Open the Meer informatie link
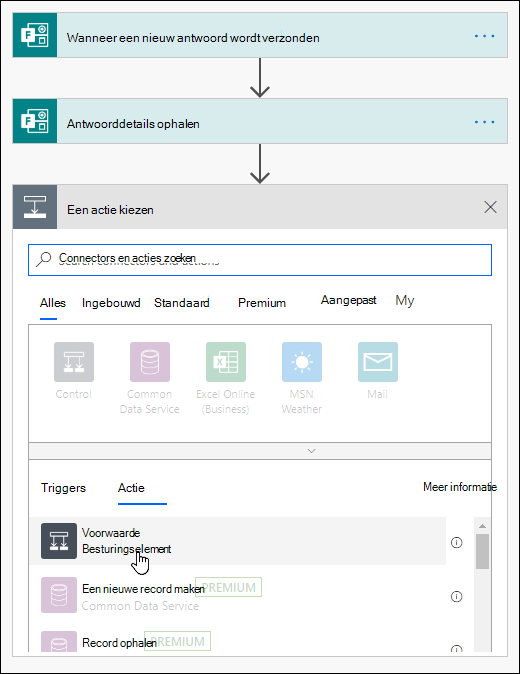 point(459,487)
